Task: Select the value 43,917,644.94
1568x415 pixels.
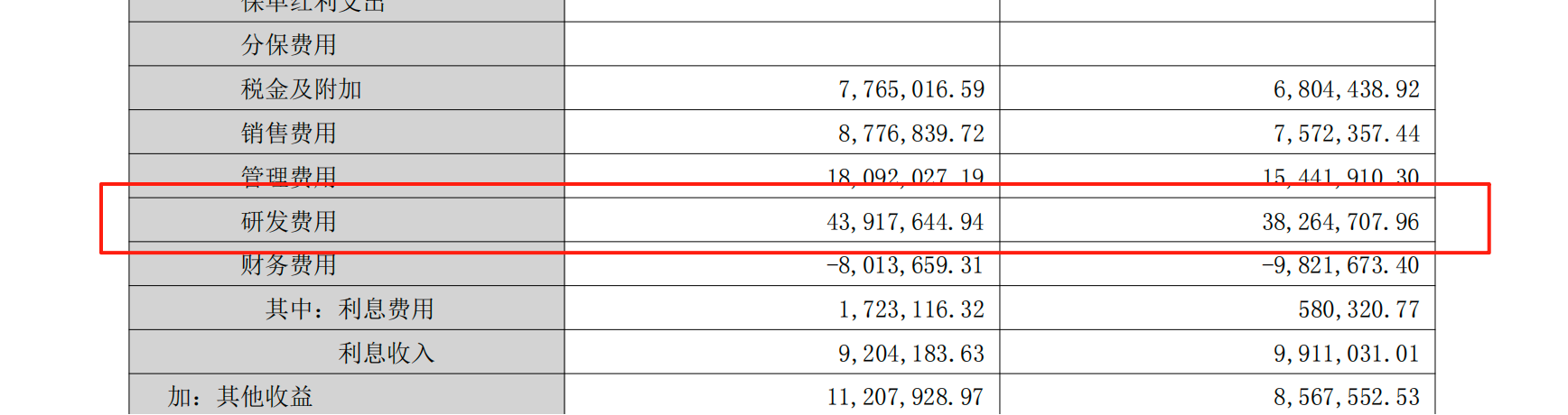Action: pyautogui.click(x=904, y=222)
